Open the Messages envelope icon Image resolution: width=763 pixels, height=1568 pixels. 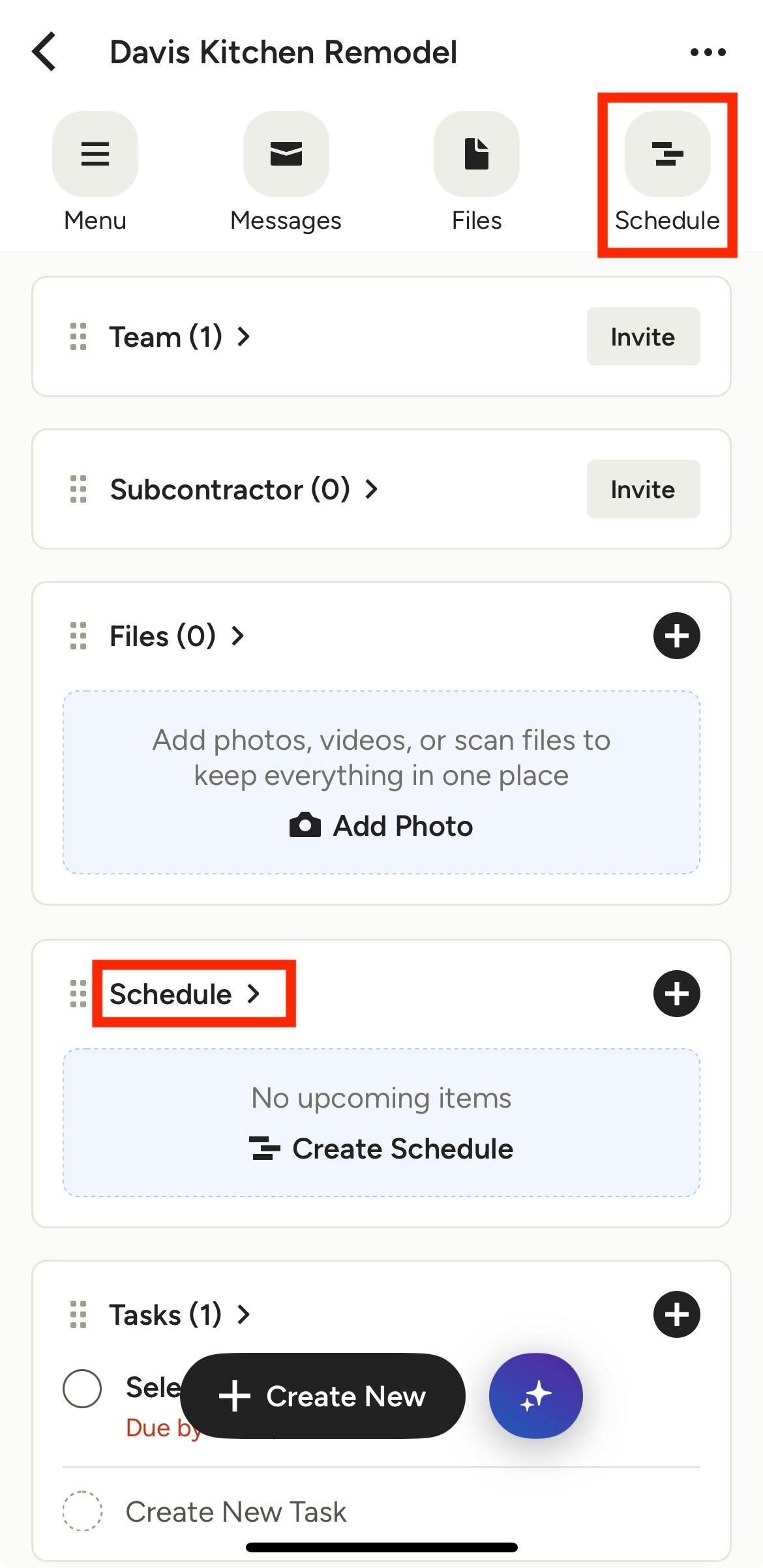pyautogui.click(x=286, y=154)
